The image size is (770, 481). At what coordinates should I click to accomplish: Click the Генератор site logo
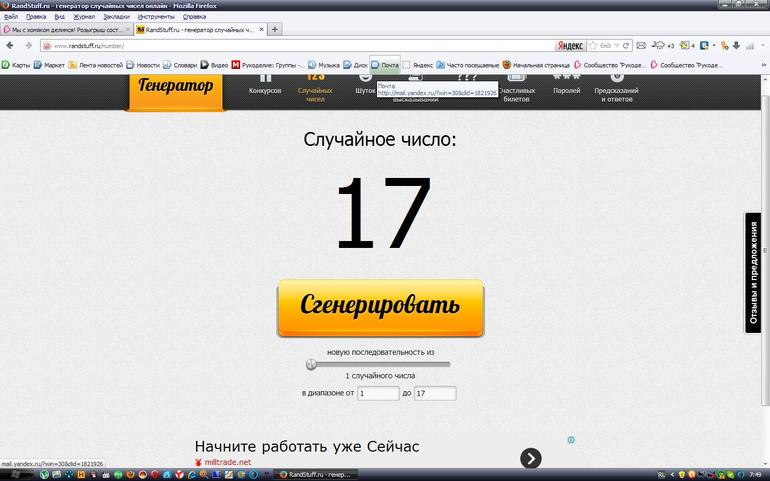click(x=175, y=91)
